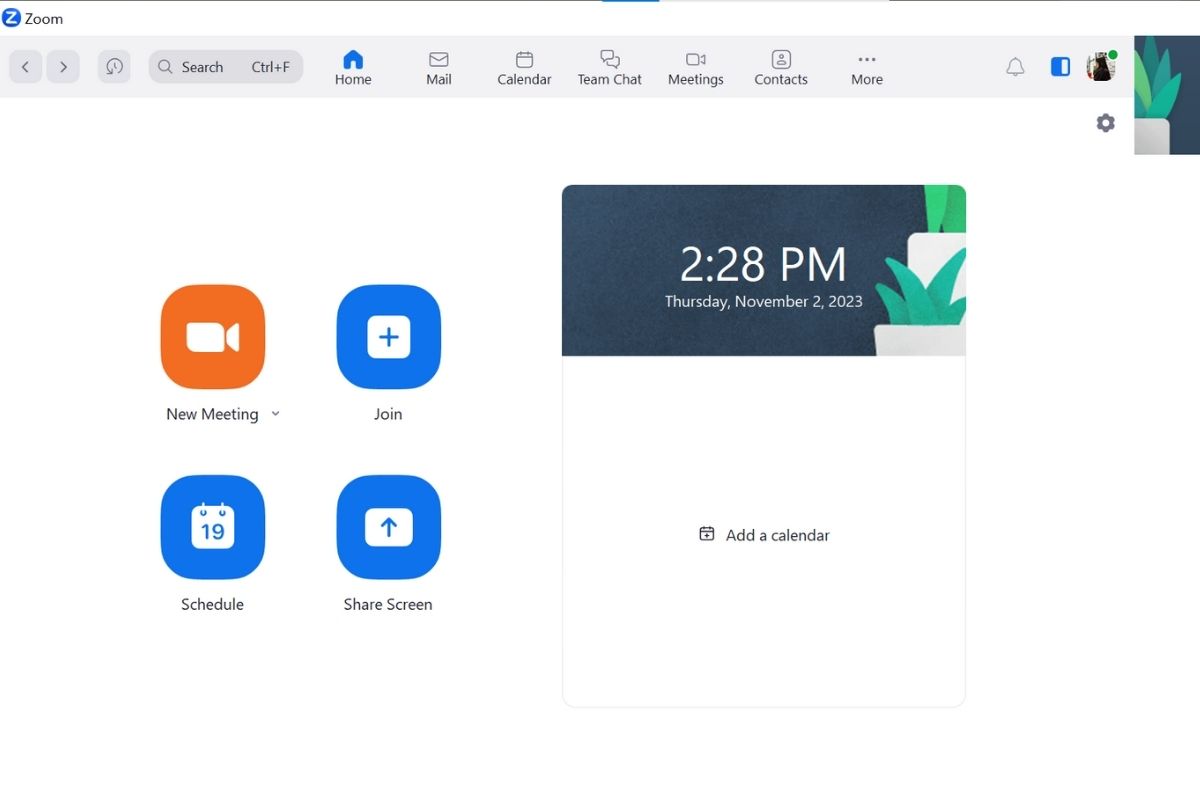Click the Search field
1200x800 pixels.
[x=226, y=67]
